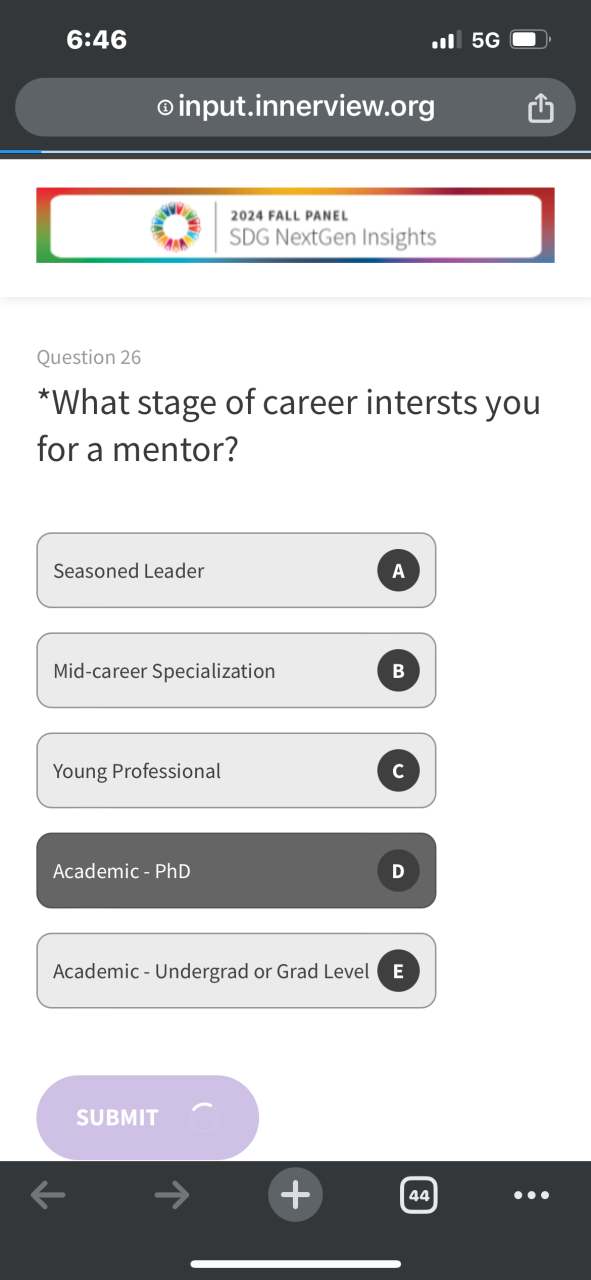Choose Mid-career Specialization option
This screenshot has height=1280, width=591.
(x=236, y=670)
